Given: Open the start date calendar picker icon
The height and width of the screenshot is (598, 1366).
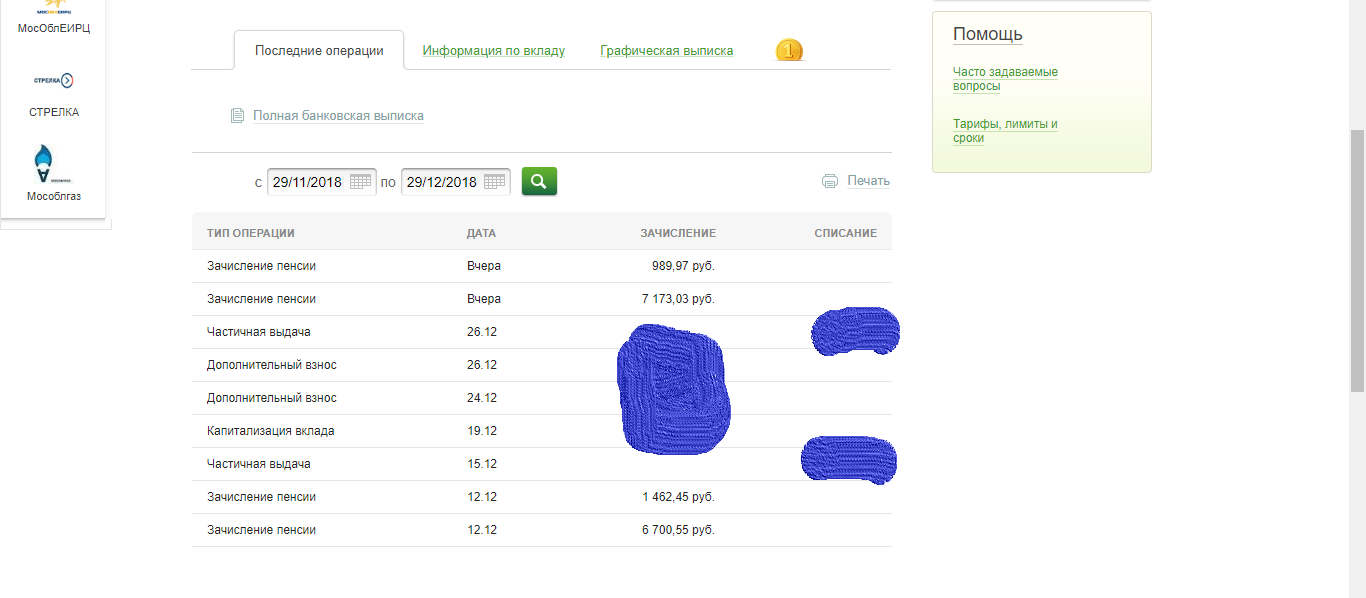Looking at the screenshot, I should (360, 182).
